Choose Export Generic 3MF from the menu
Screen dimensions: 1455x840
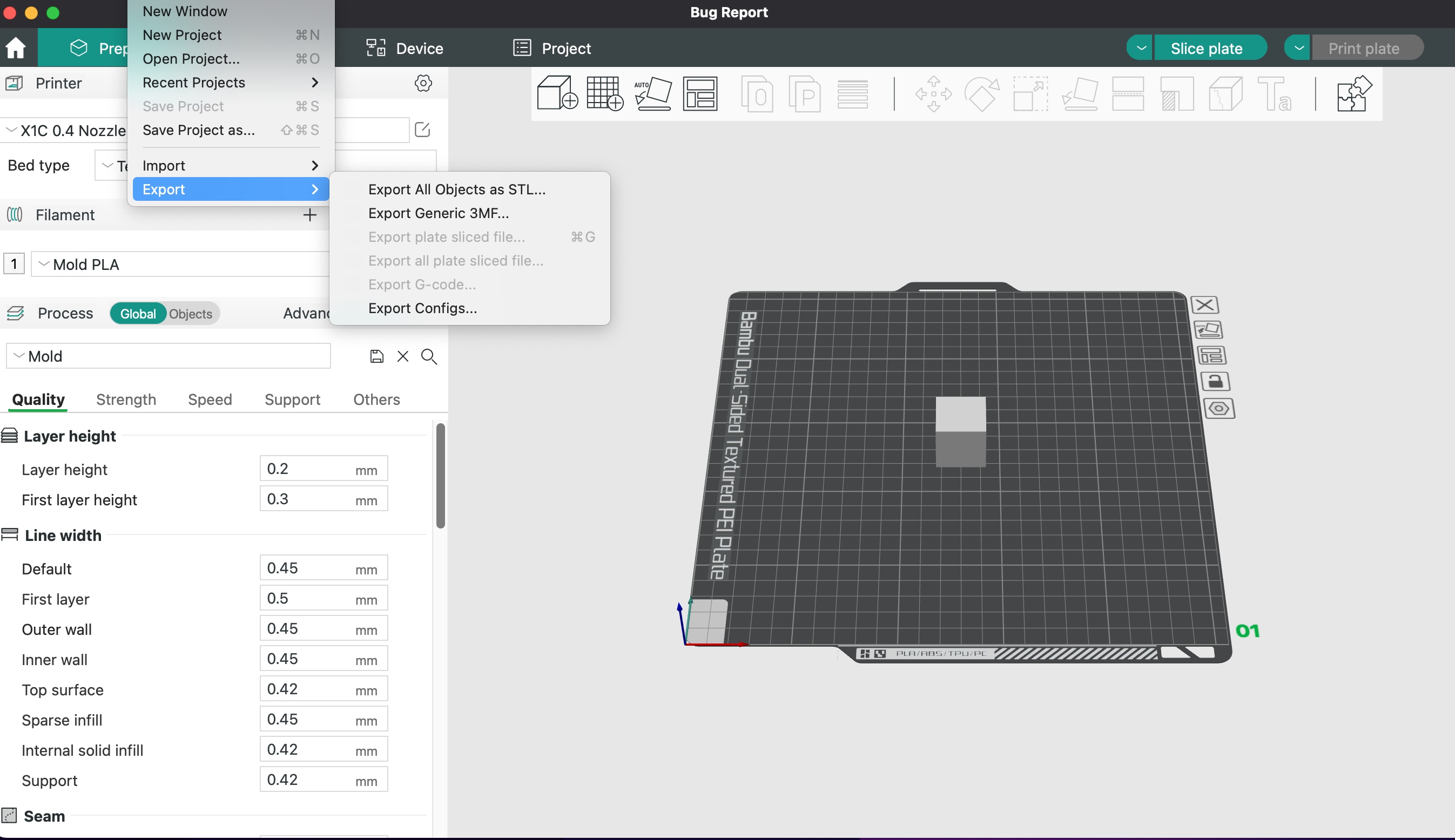(437, 213)
